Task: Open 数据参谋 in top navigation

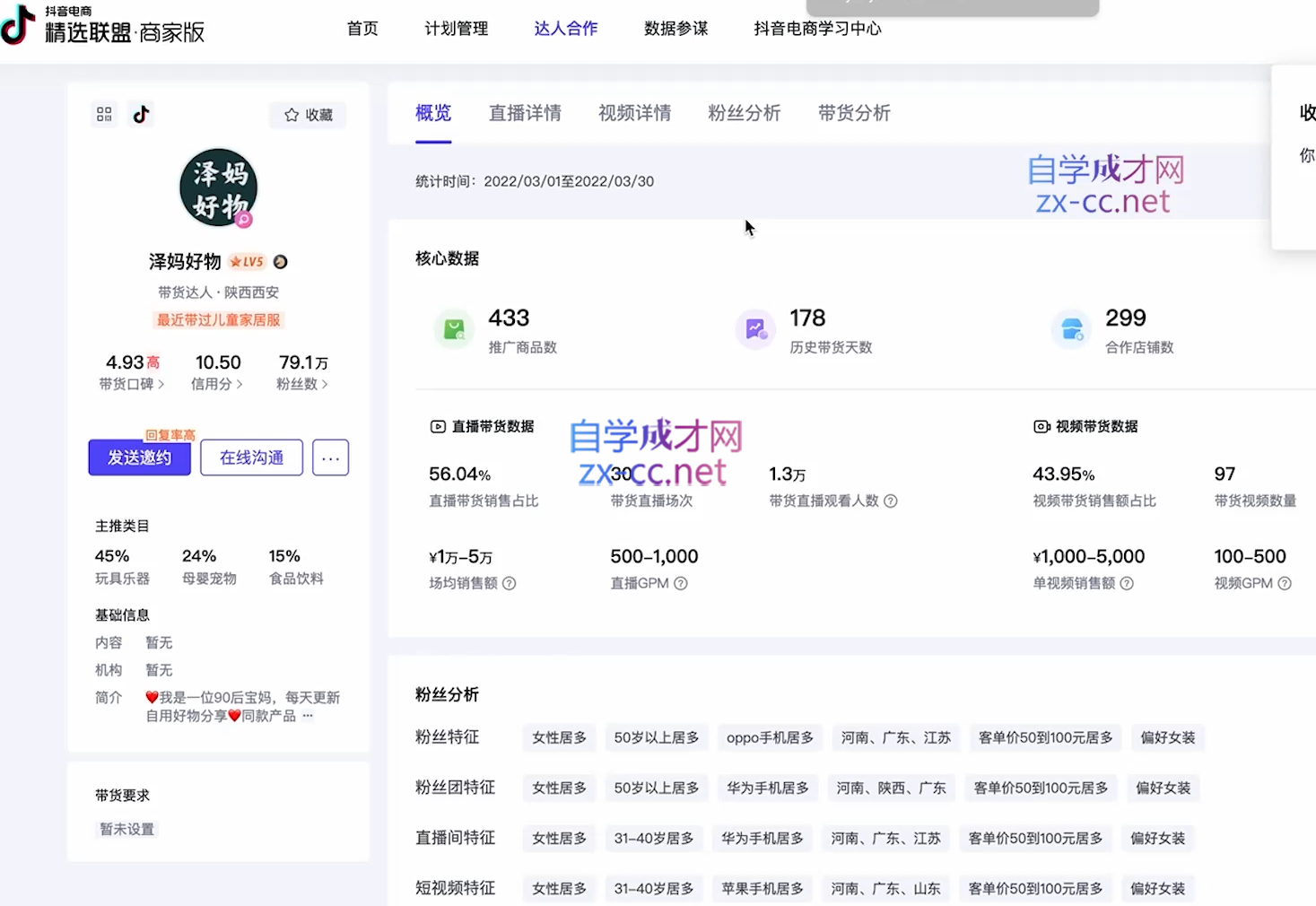Action: tap(676, 29)
